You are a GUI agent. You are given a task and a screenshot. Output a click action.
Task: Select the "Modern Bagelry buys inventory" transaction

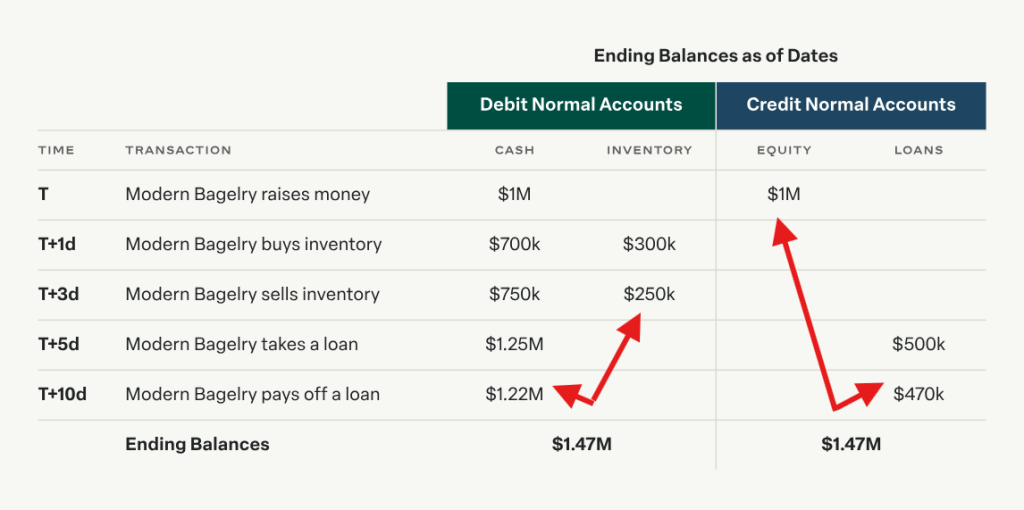253,244
